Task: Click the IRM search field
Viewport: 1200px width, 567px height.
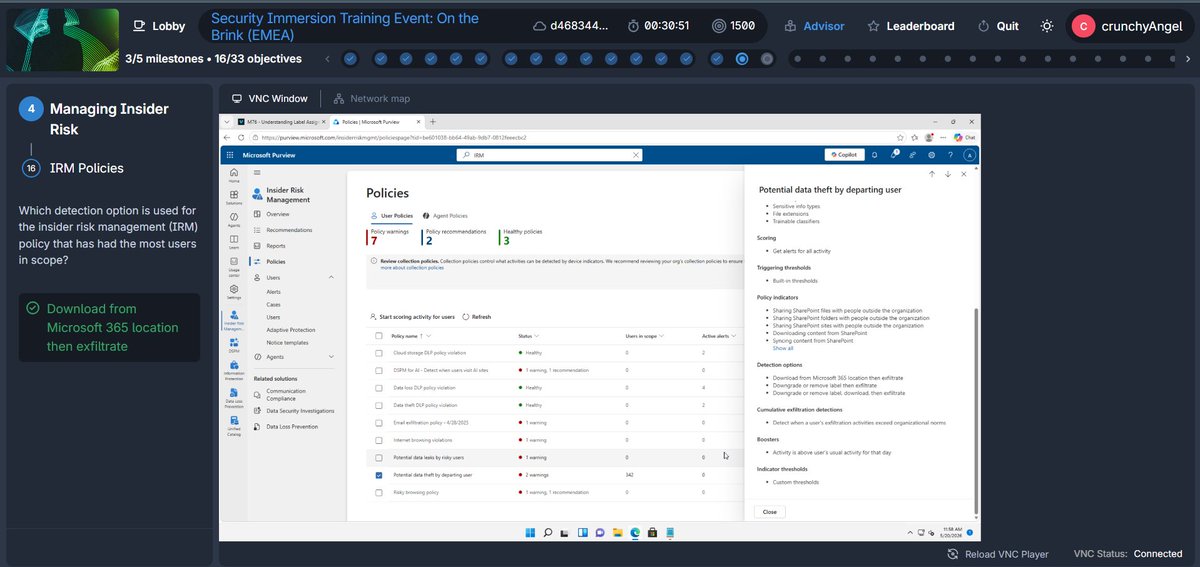Action: tap(548, 155)
